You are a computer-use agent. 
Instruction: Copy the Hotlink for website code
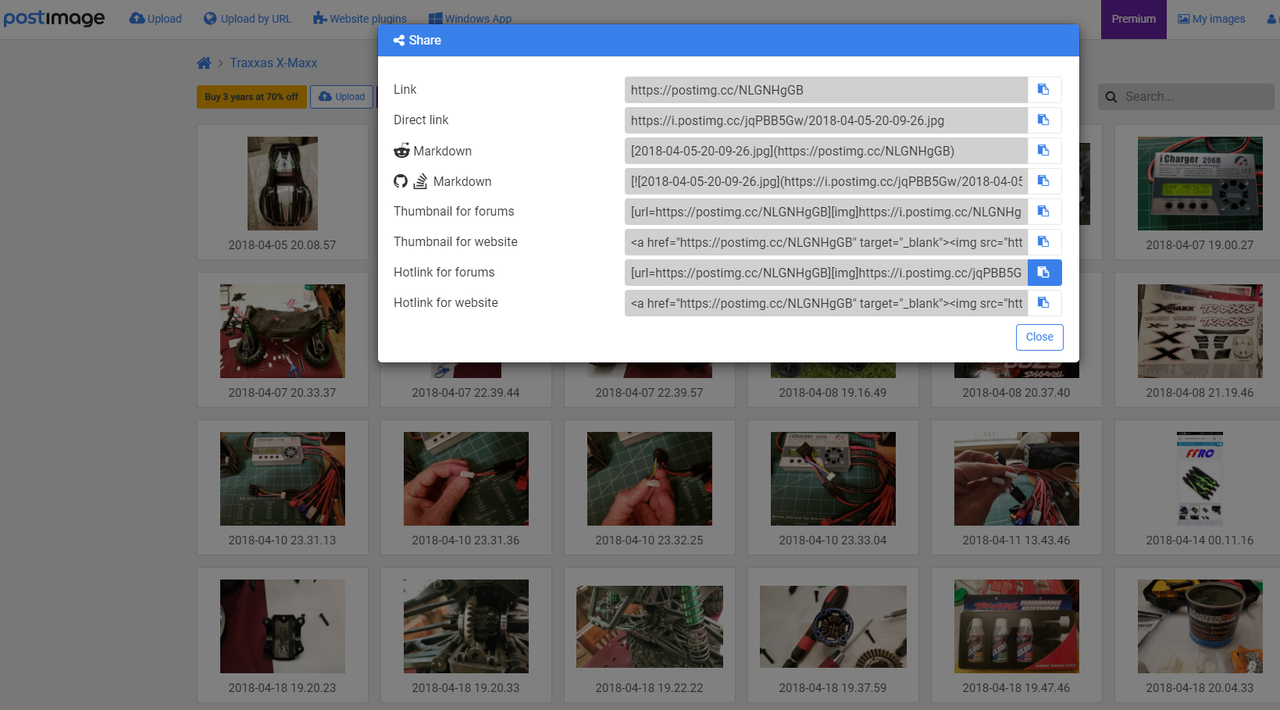1044,303
